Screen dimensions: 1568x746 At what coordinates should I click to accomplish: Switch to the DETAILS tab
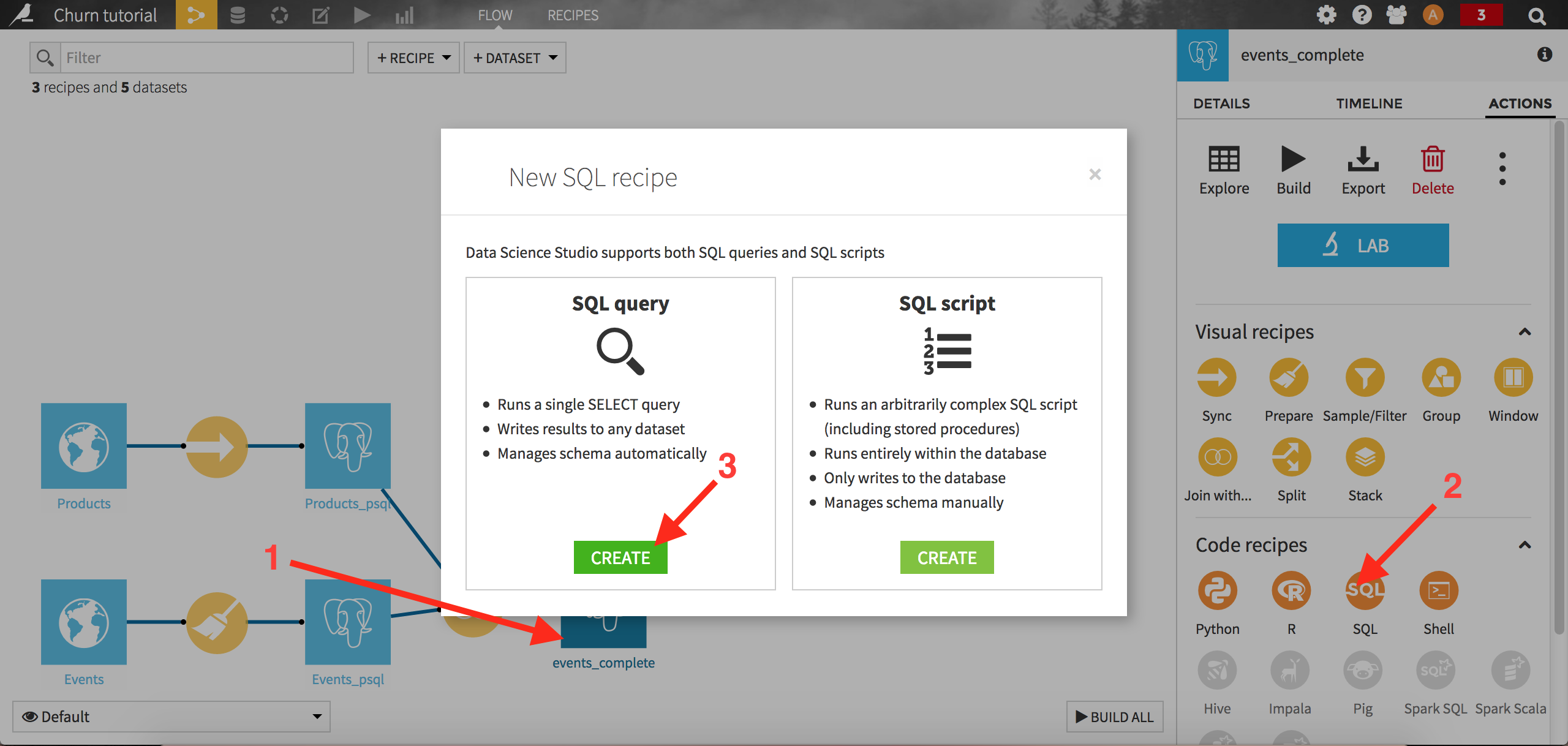(1221, 103)
